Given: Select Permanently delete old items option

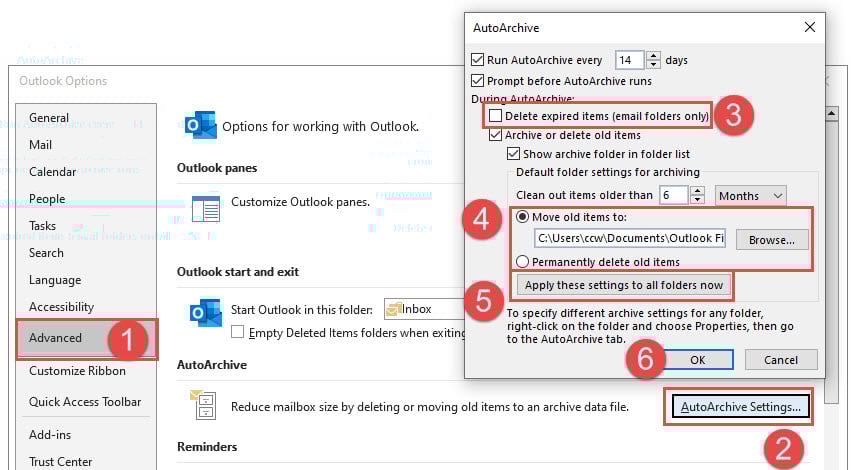Looking at the screenshot, I should pyautogui.click(x=522, y=262).
